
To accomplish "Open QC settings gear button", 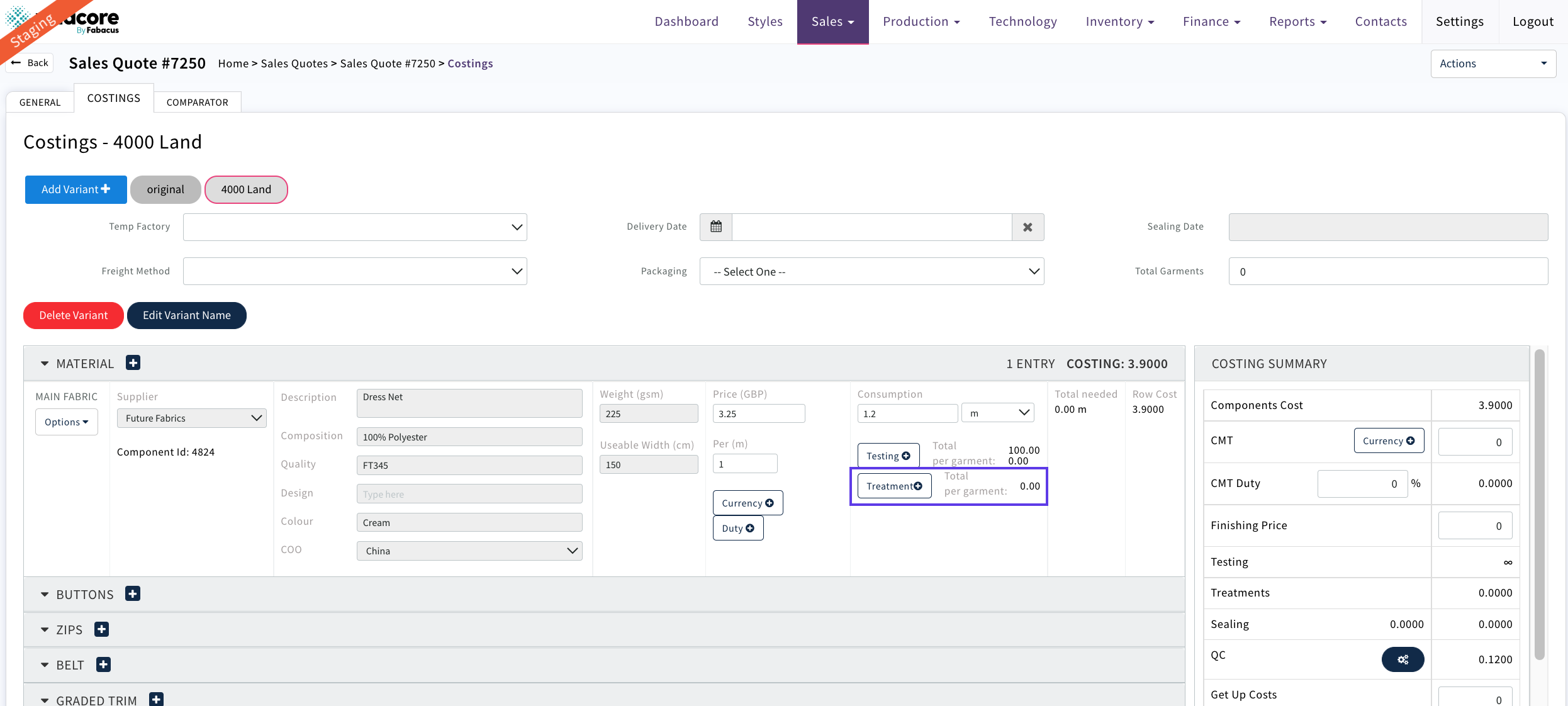I will (1403, 659).
